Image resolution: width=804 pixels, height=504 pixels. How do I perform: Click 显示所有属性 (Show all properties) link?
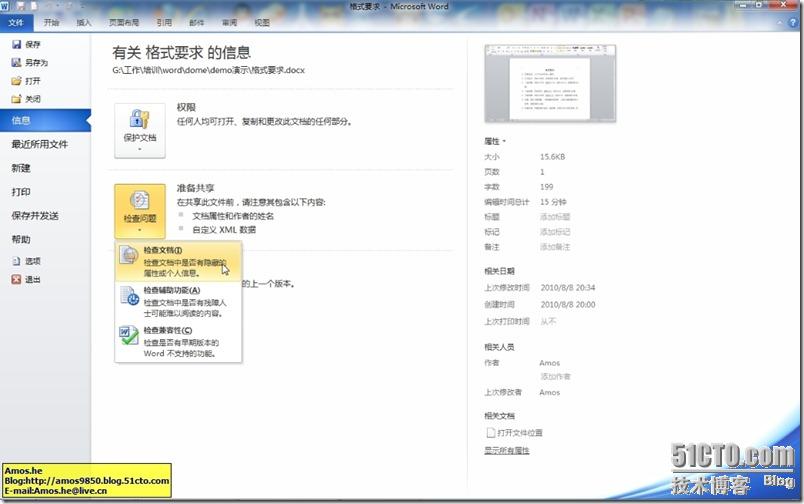(507, 450)
